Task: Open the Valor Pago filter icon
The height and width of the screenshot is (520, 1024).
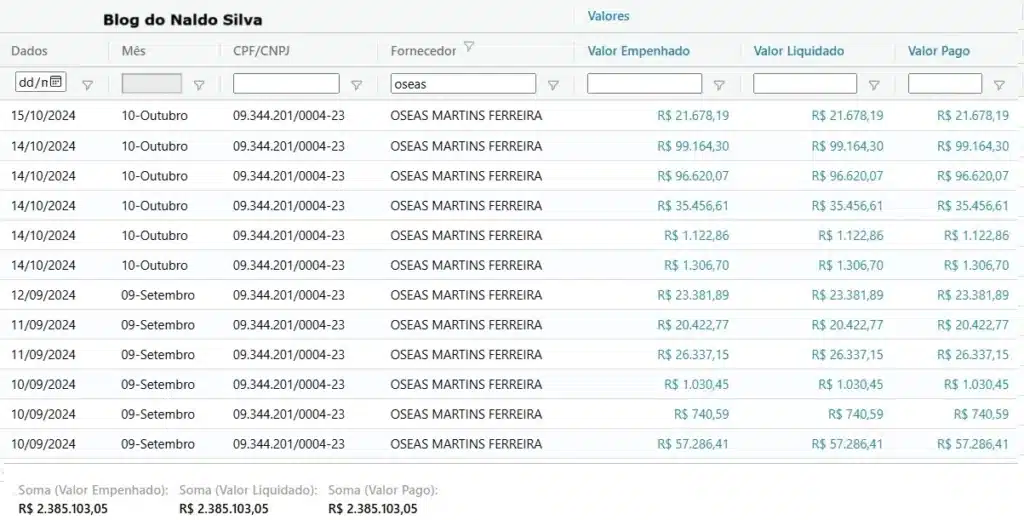Action: 999,85
